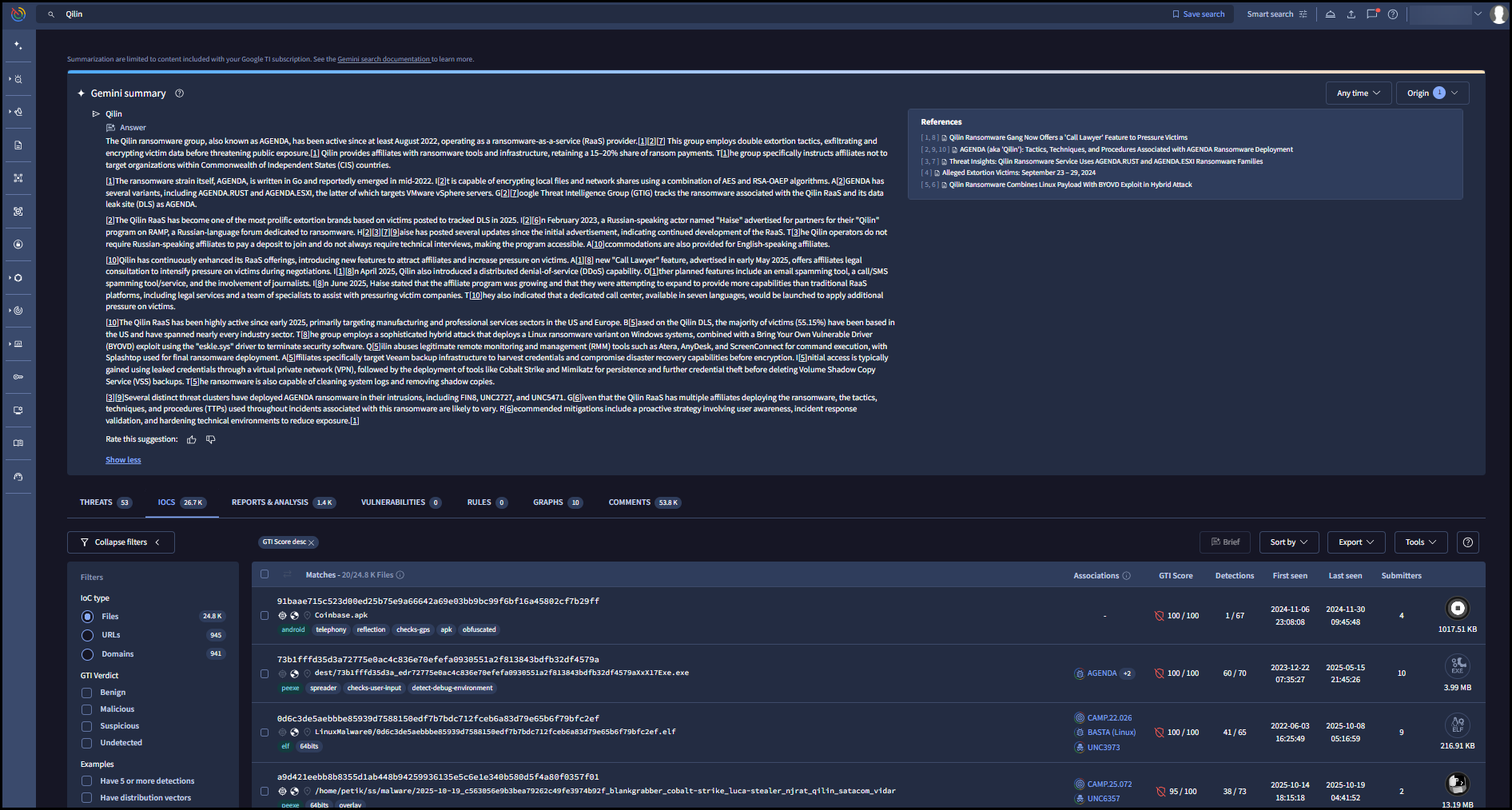Viewport: 1512px width, 810px height.
Task: Check the Malicious verdict checkbox
Action: pos(87,709)
